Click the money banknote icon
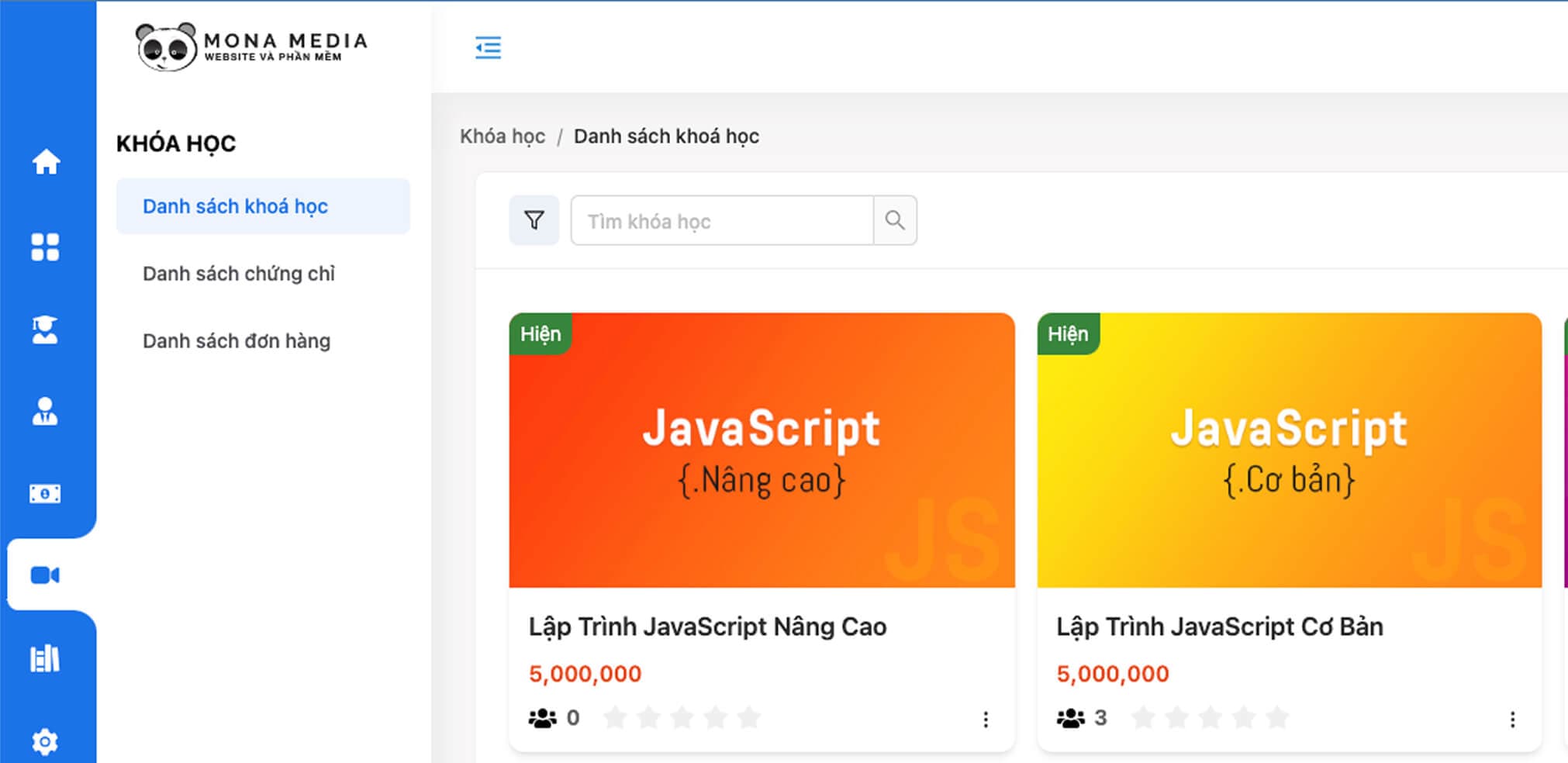 45,494
